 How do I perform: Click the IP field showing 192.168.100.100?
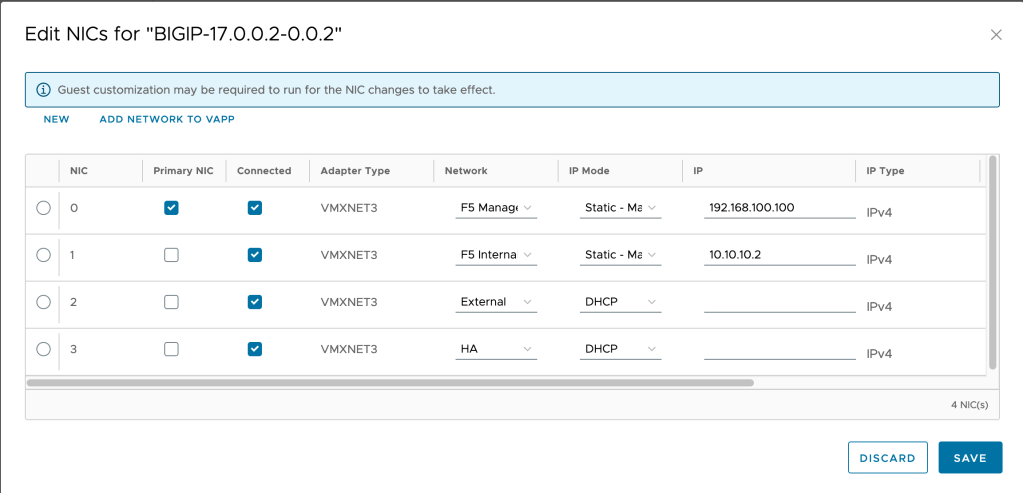779,208
